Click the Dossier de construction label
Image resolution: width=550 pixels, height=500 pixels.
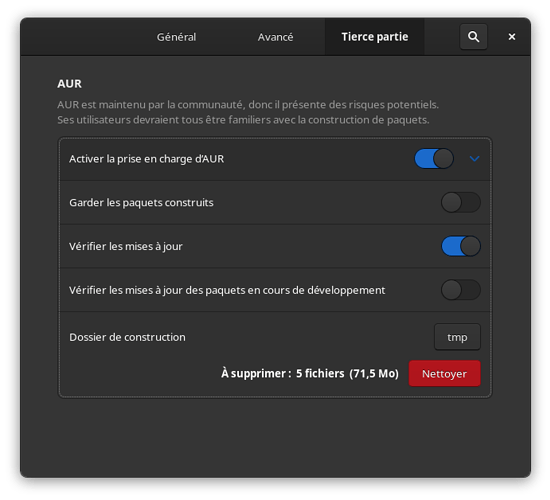127,337
